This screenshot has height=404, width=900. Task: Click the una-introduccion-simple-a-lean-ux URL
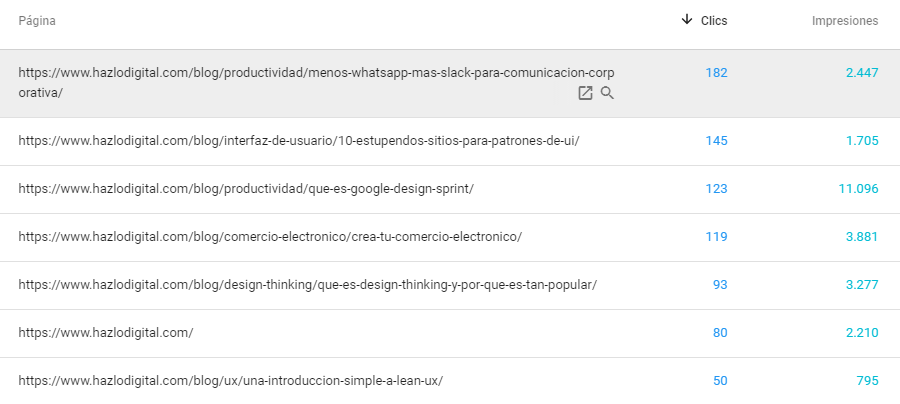click(230, 381)
